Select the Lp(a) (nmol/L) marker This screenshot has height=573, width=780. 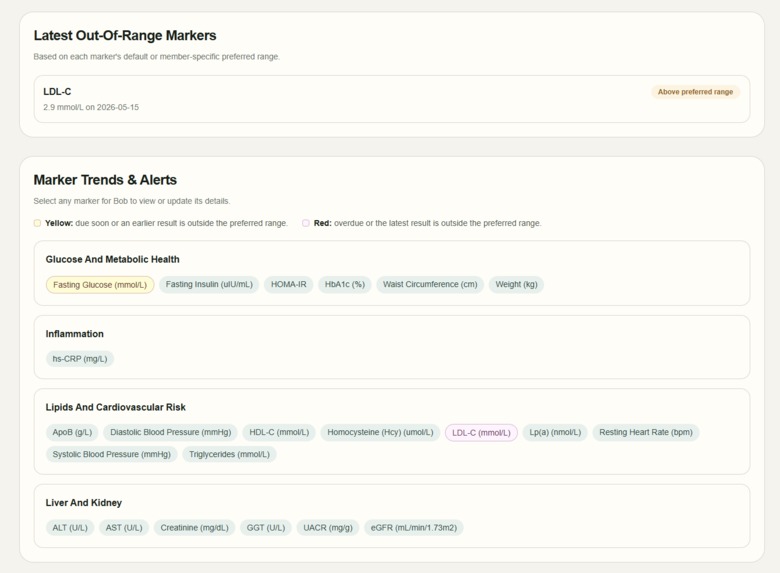[x=555, y=432]
